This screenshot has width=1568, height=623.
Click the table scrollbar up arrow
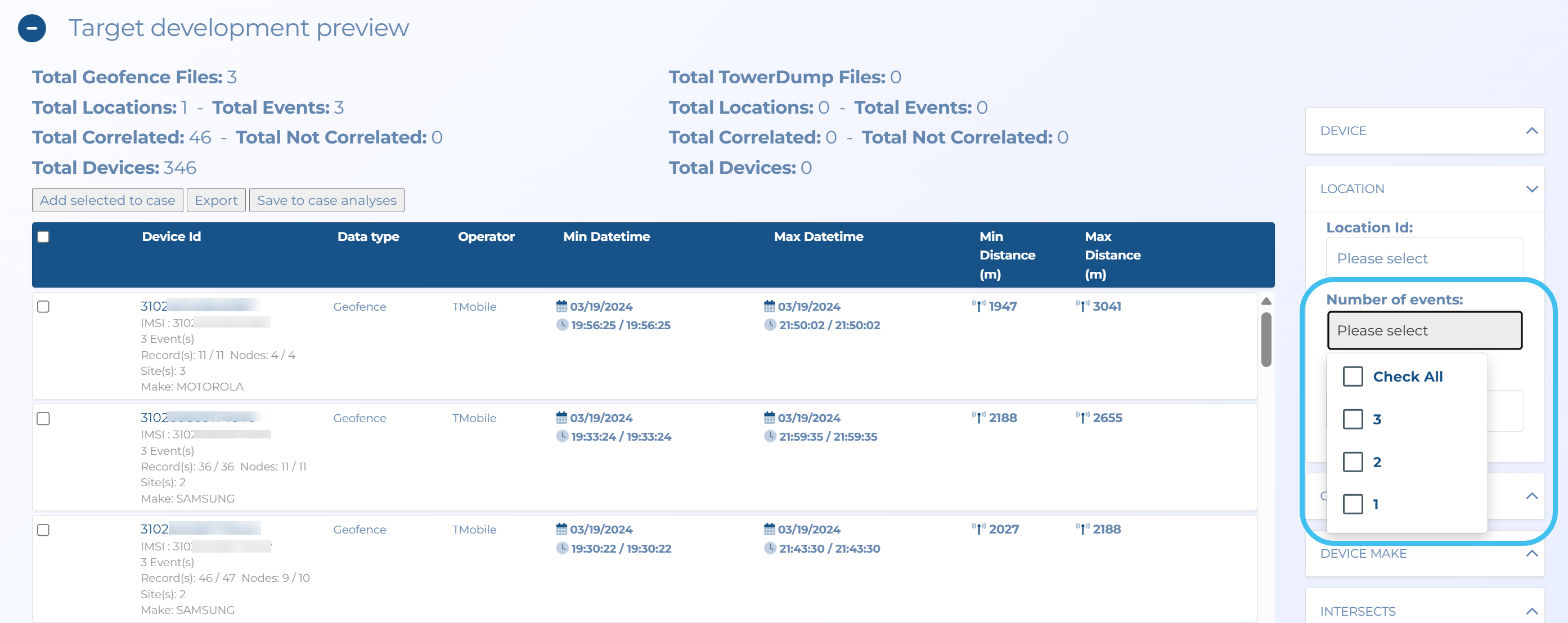click(x=1266, y=302)
